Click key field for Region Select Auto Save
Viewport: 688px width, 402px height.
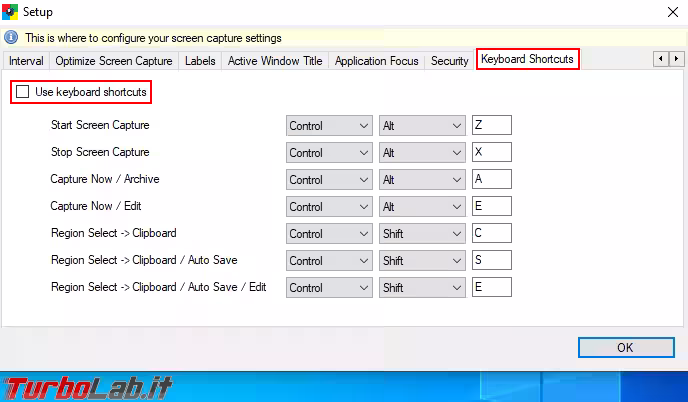491,261
